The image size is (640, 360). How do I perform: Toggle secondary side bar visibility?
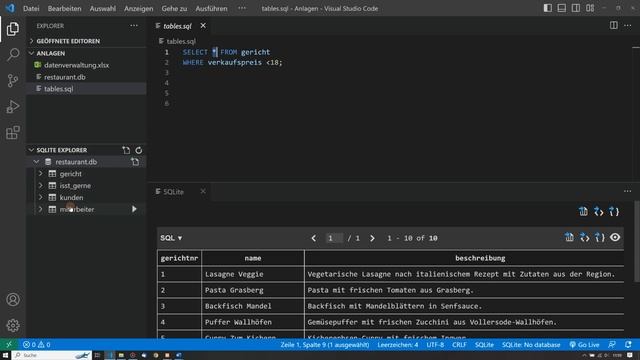576,8
